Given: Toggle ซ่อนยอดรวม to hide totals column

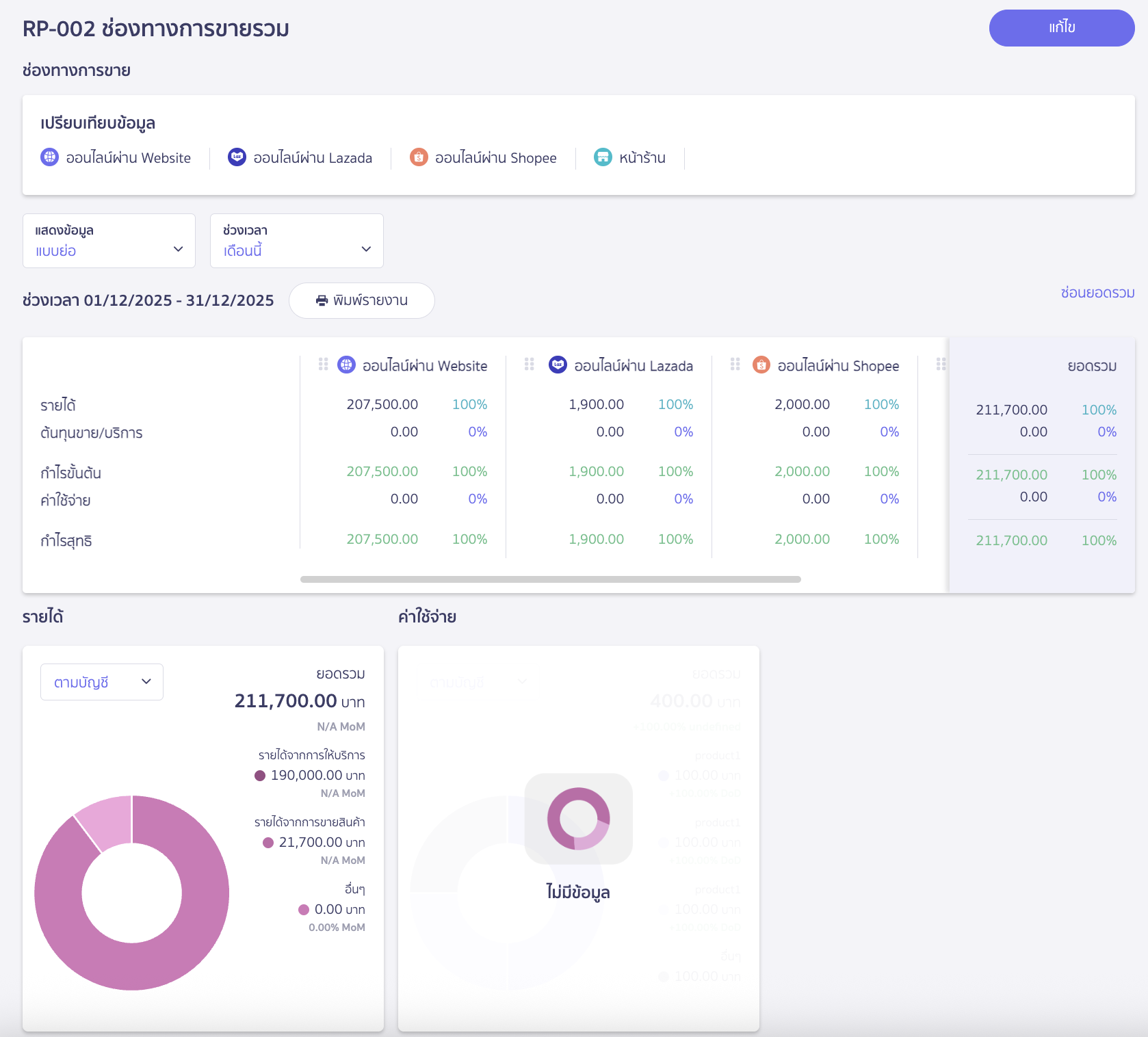Looking at the screenshot, I should click(x=1097, y=293).
